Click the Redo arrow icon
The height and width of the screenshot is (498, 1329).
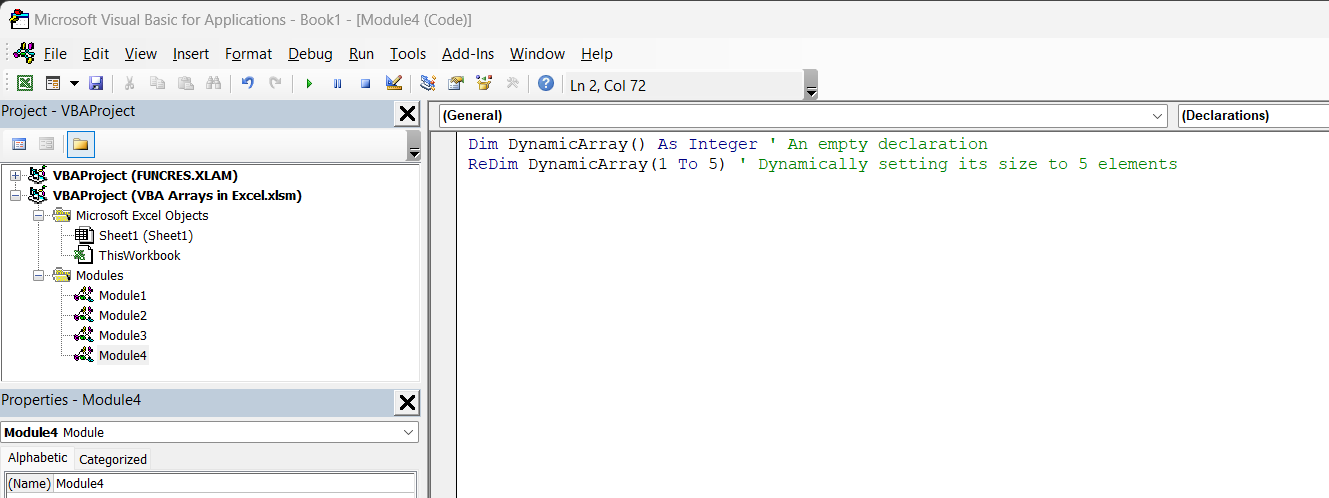pos(275,84)
